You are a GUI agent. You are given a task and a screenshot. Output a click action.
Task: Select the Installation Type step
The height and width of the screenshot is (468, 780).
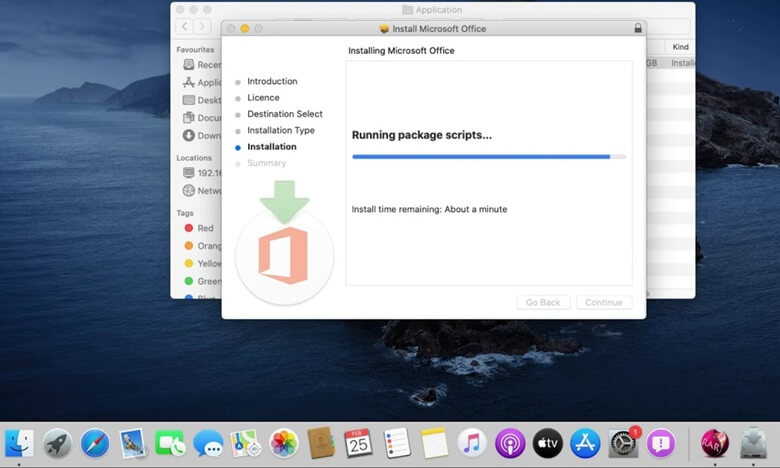tap(281, 130)
